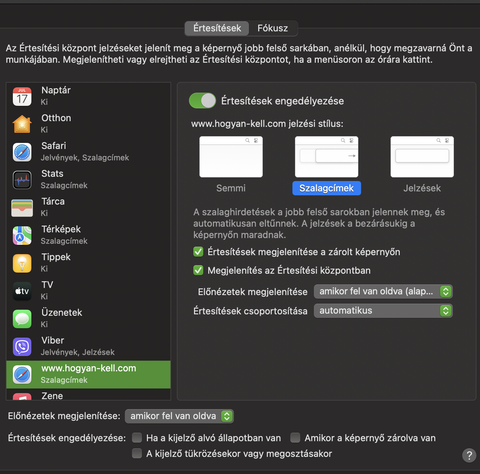Image resolution: width=480 pixels, height=474 pixels.
Task: Switch to the Fókusz tab
Action: [x=273, y=28]
